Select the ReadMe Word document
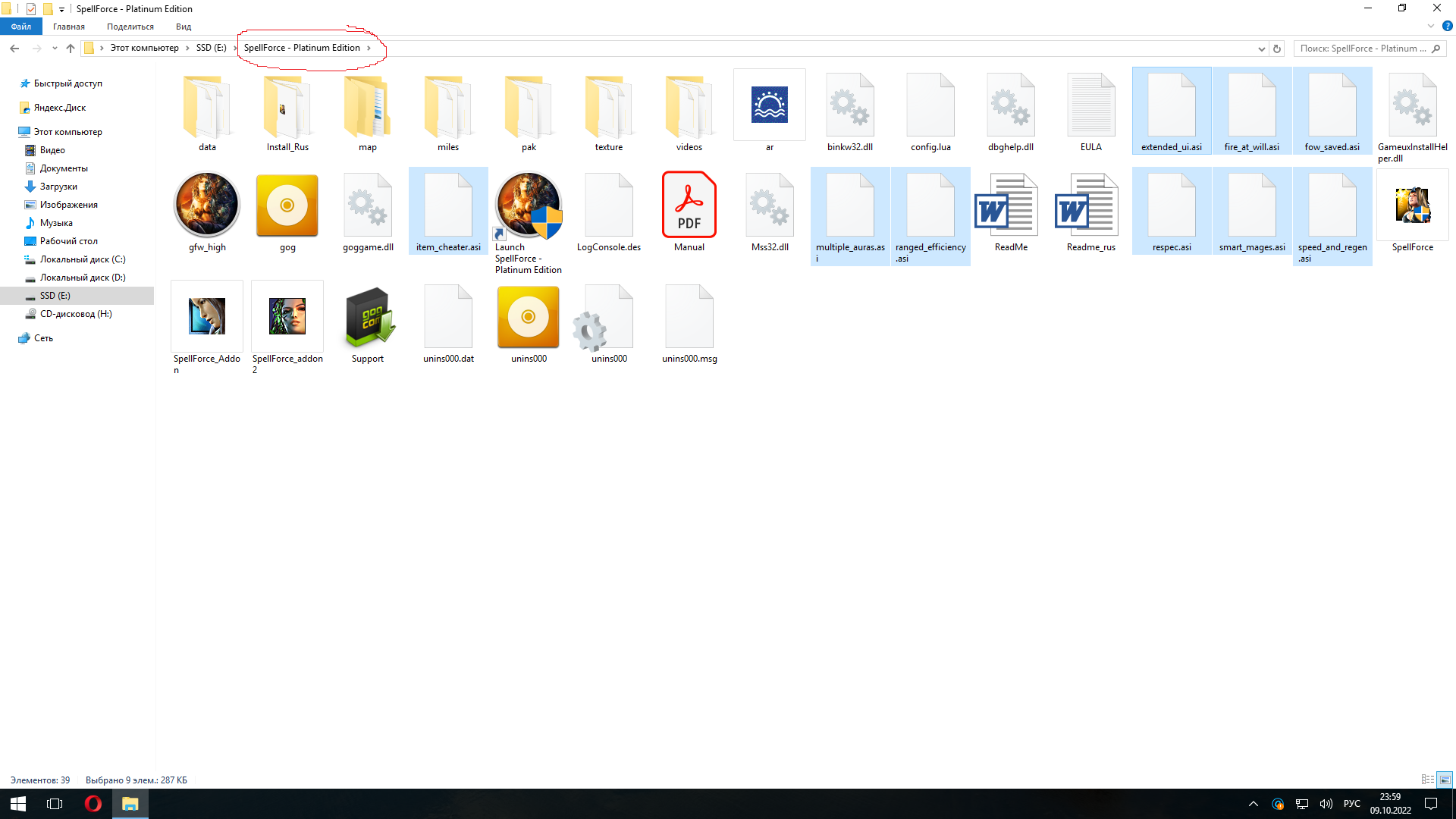The height and width of the screenshot is (819, 1456). [x=1010, y=206]
